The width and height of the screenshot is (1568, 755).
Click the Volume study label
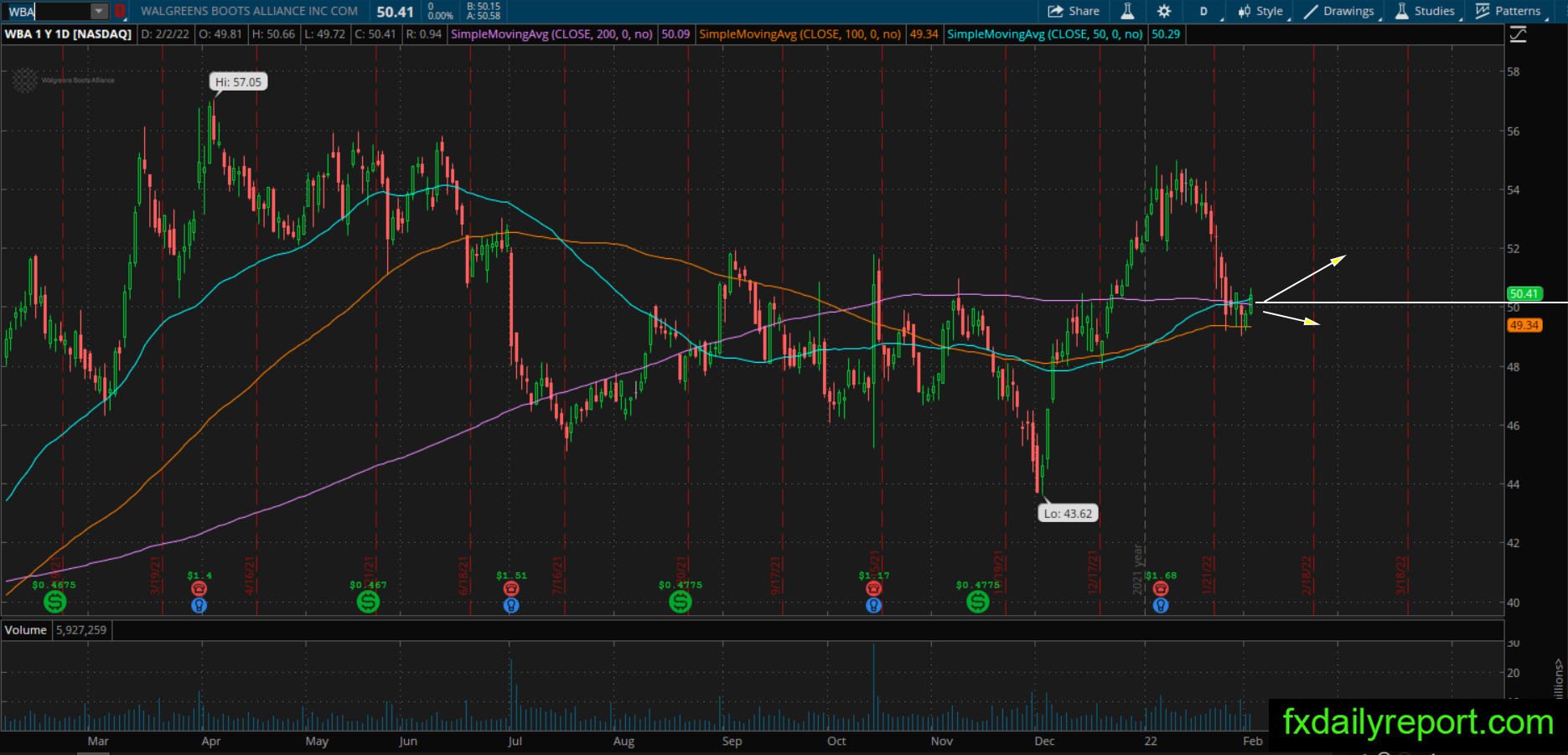coord(25,630)
